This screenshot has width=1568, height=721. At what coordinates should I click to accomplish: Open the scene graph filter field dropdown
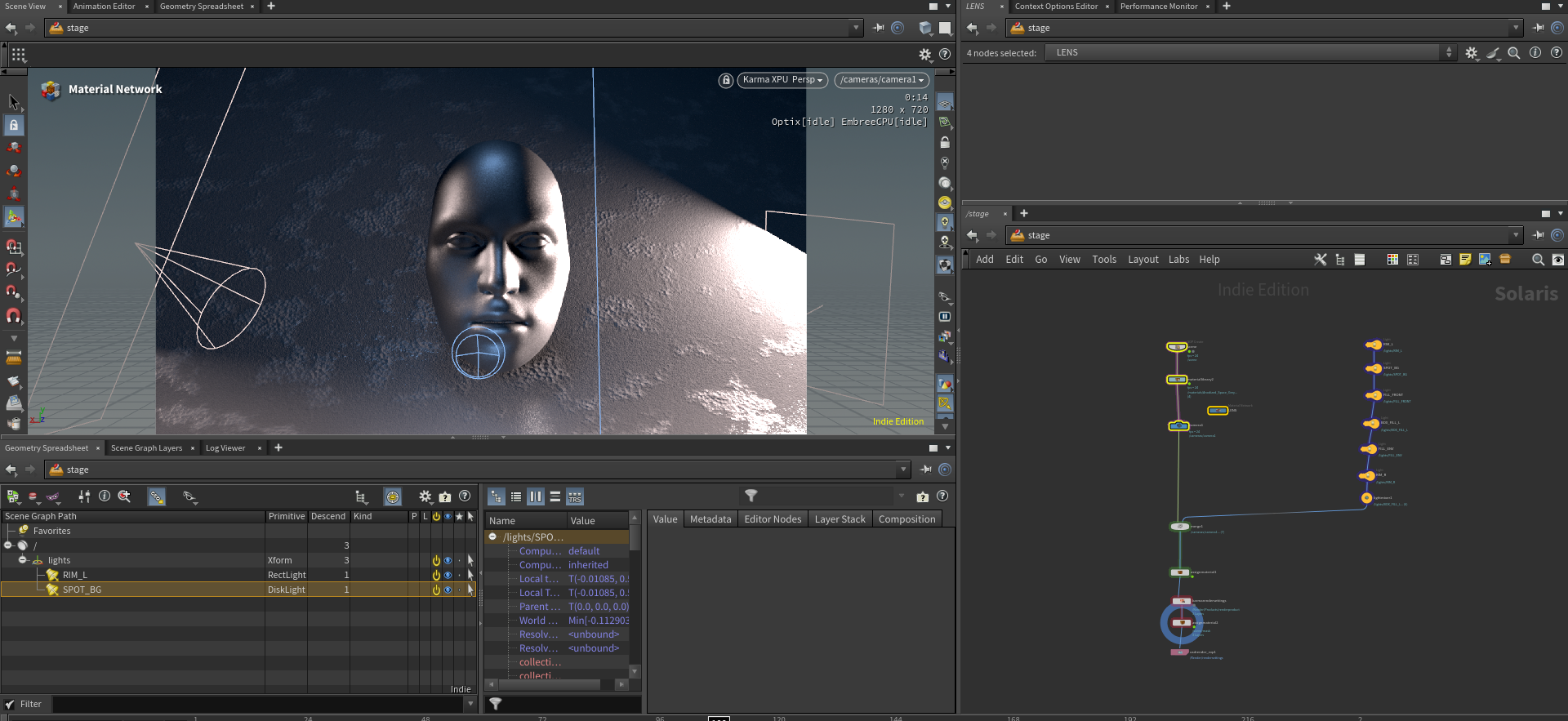click(470, 704)
